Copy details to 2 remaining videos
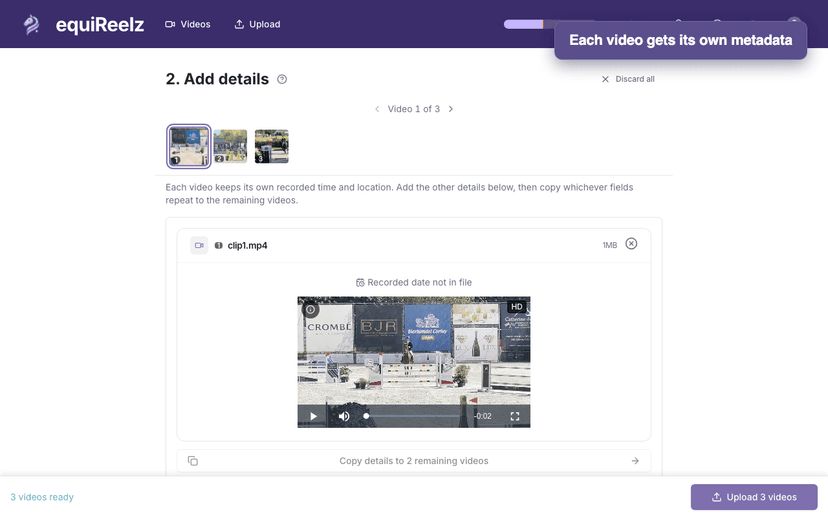This screenshot has height=518, width=828. point(414,461)
